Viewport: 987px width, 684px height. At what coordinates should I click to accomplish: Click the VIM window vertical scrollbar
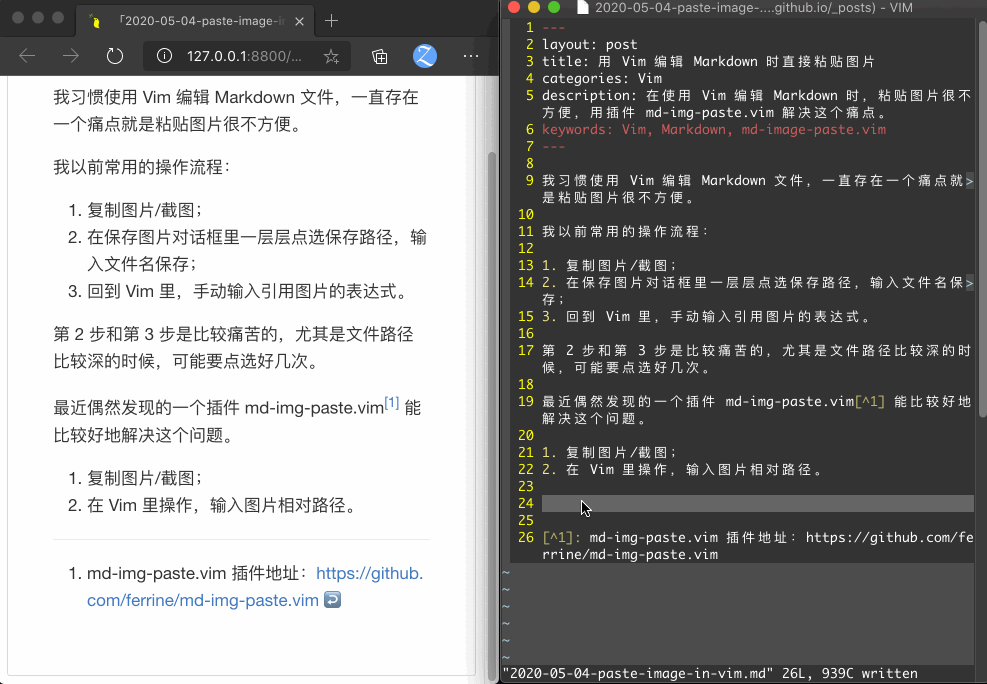[x=983, y=220]
